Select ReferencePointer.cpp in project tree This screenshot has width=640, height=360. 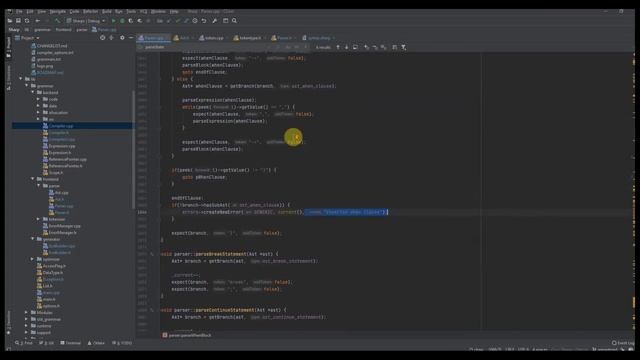[67, 159]
